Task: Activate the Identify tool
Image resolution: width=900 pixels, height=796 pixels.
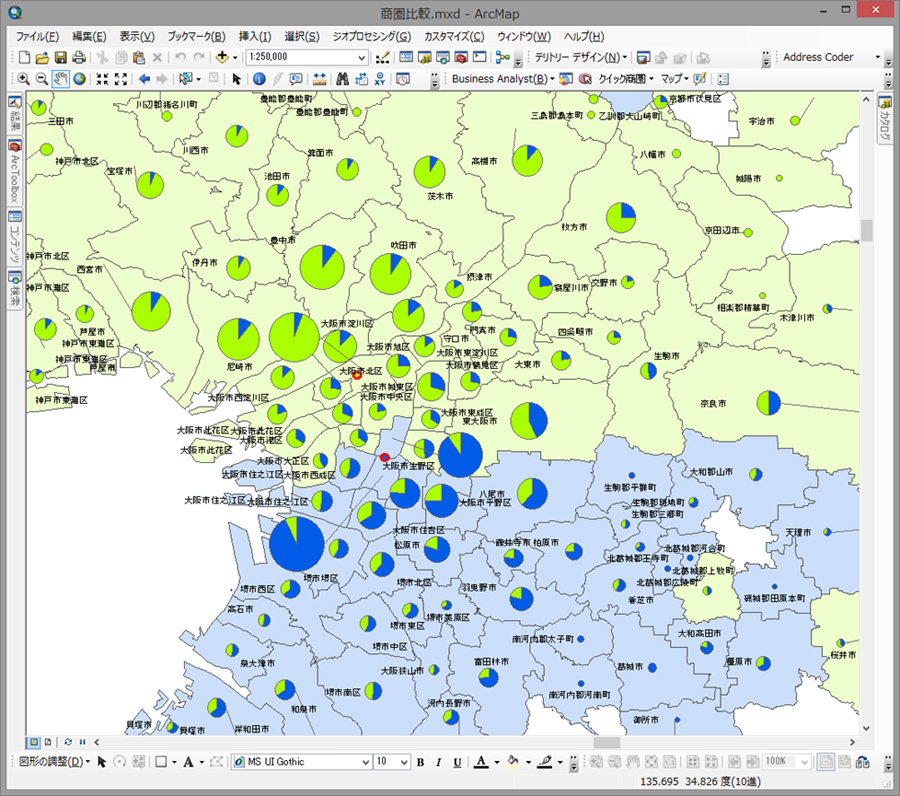Action: pyautogui.click(x=259, y=79)
